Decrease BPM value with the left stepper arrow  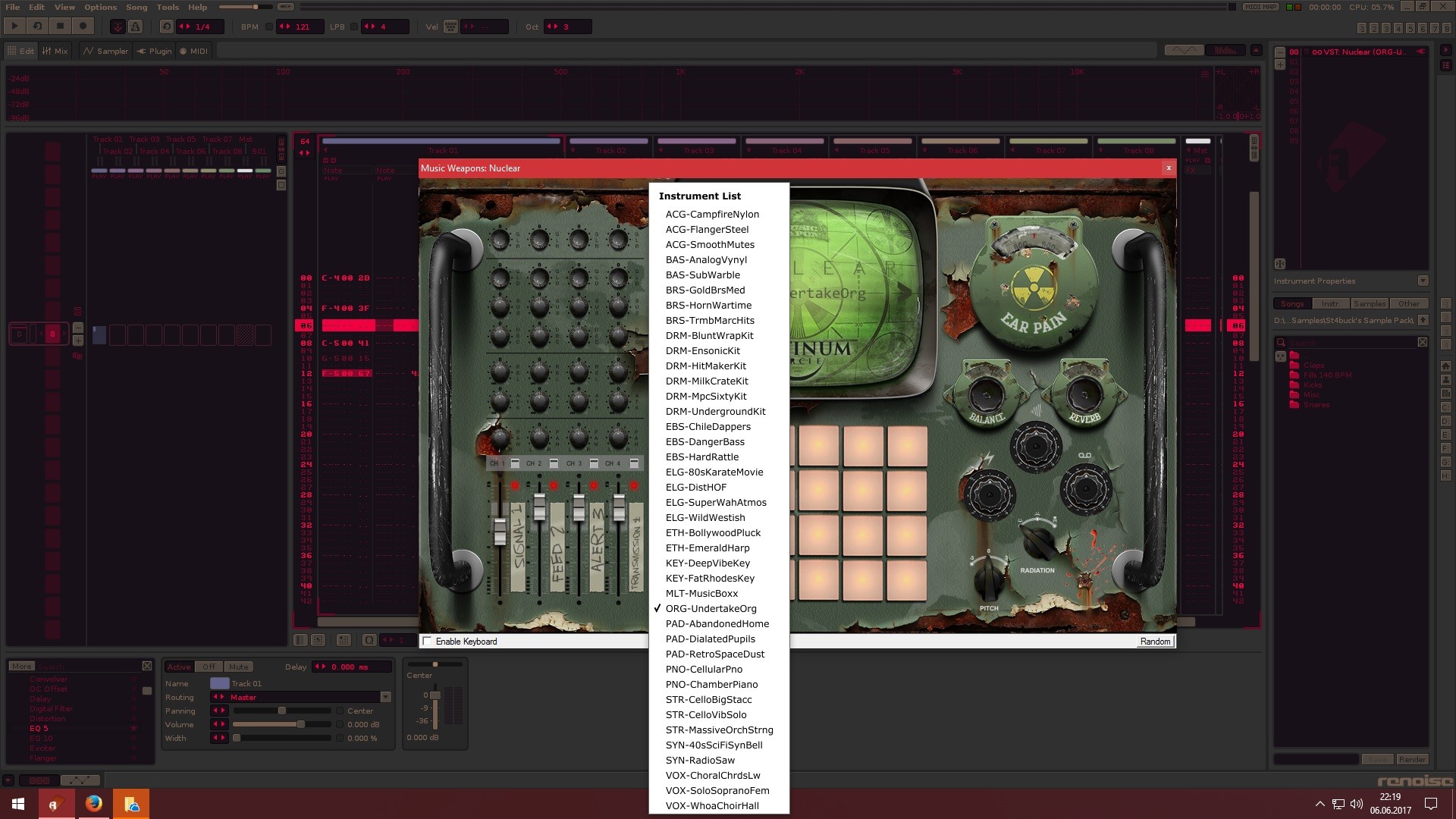pyautogui.click(x=281, y=27)
